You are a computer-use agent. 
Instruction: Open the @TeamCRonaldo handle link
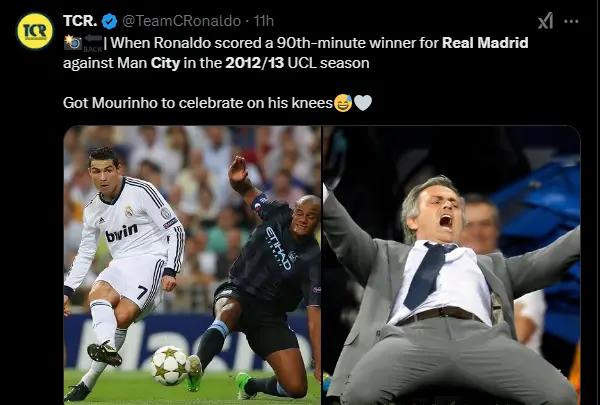(x=181, y=21)
